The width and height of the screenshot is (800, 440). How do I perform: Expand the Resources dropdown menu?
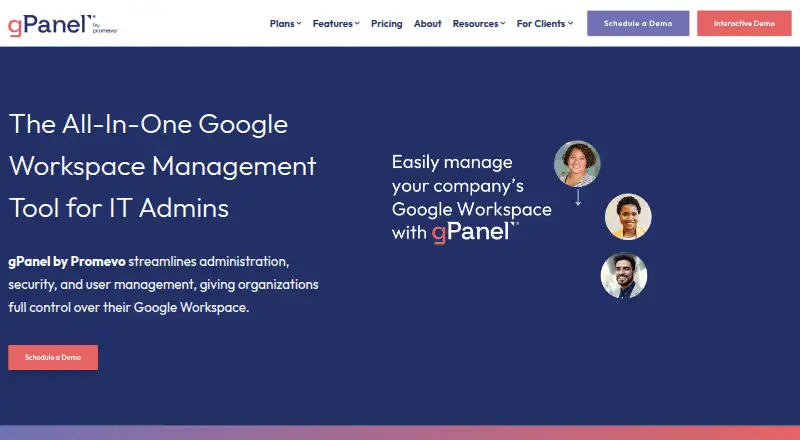(x=479, y=23)
